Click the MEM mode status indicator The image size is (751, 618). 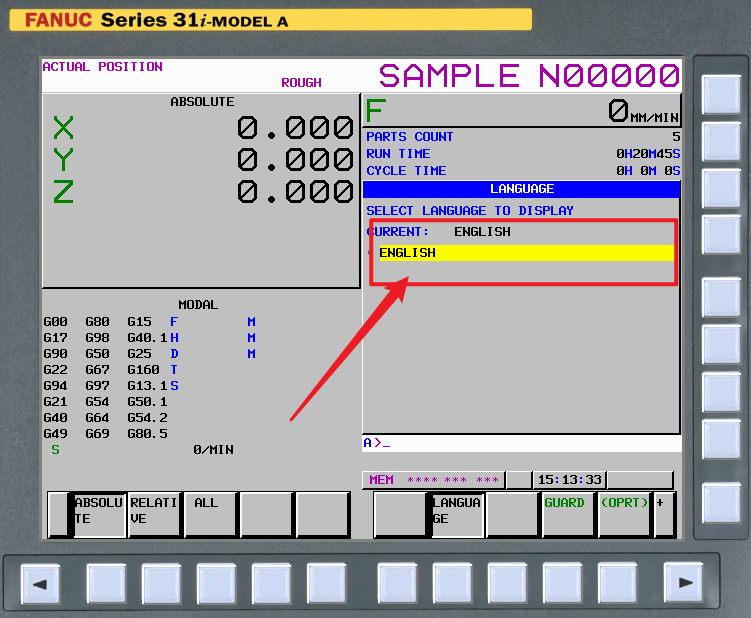(381, 480)
